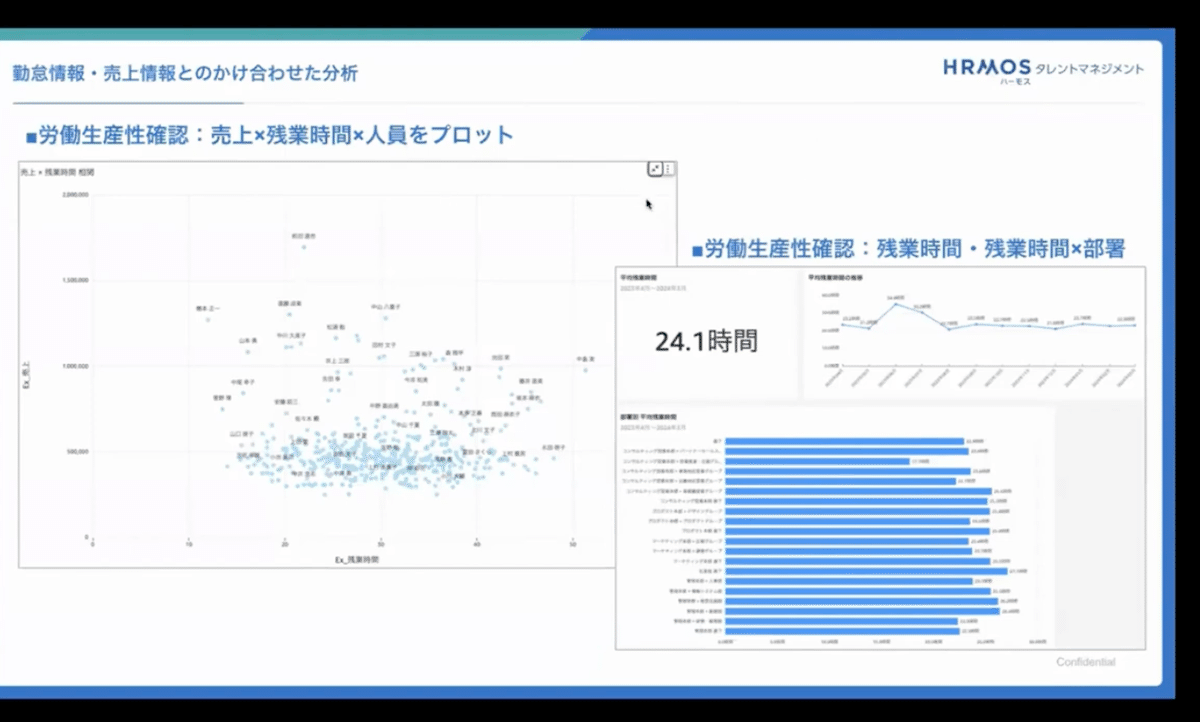This screenshot has height=722, width=1200.
Task: Click the scatter point with most overtime hours
Action: tap(586, 369)
